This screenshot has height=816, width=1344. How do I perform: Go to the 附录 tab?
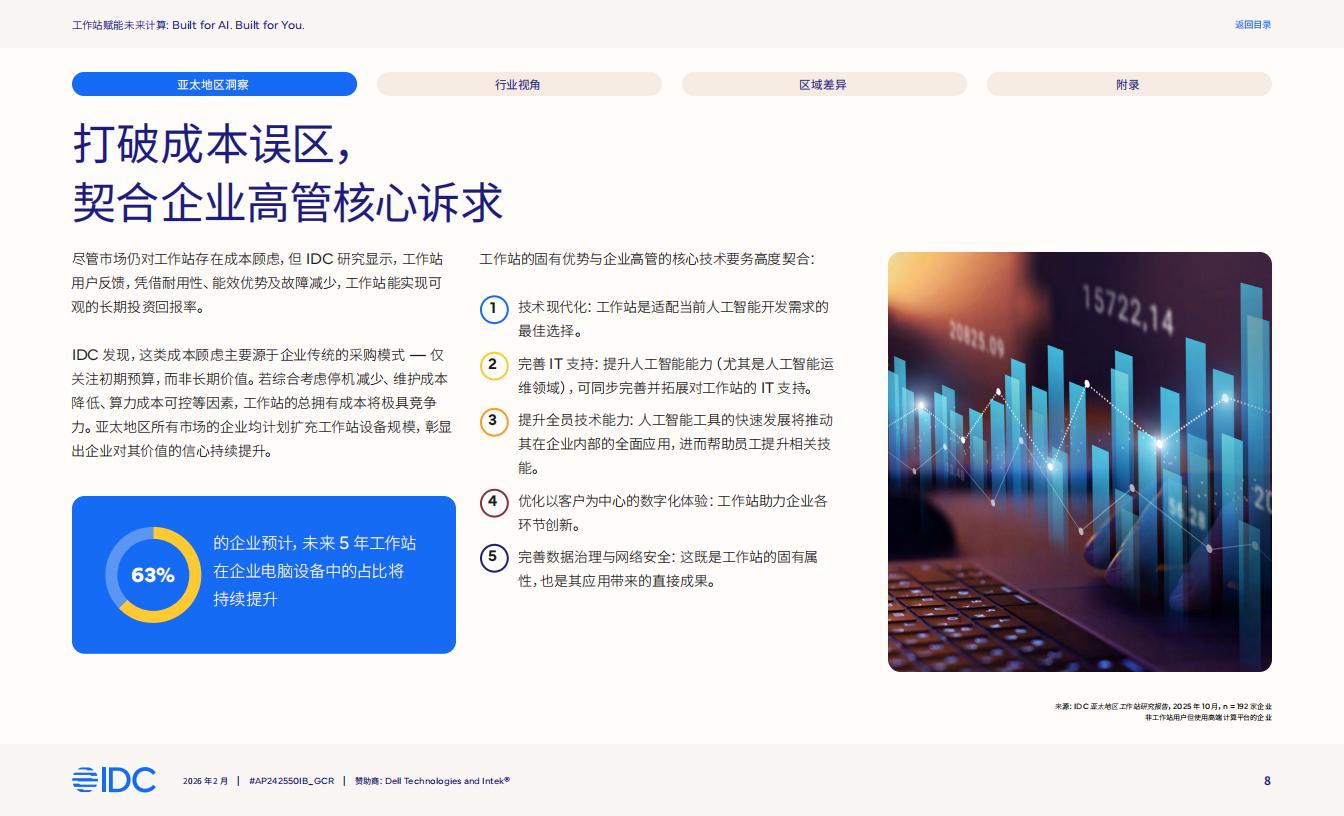click(1129, 84)
